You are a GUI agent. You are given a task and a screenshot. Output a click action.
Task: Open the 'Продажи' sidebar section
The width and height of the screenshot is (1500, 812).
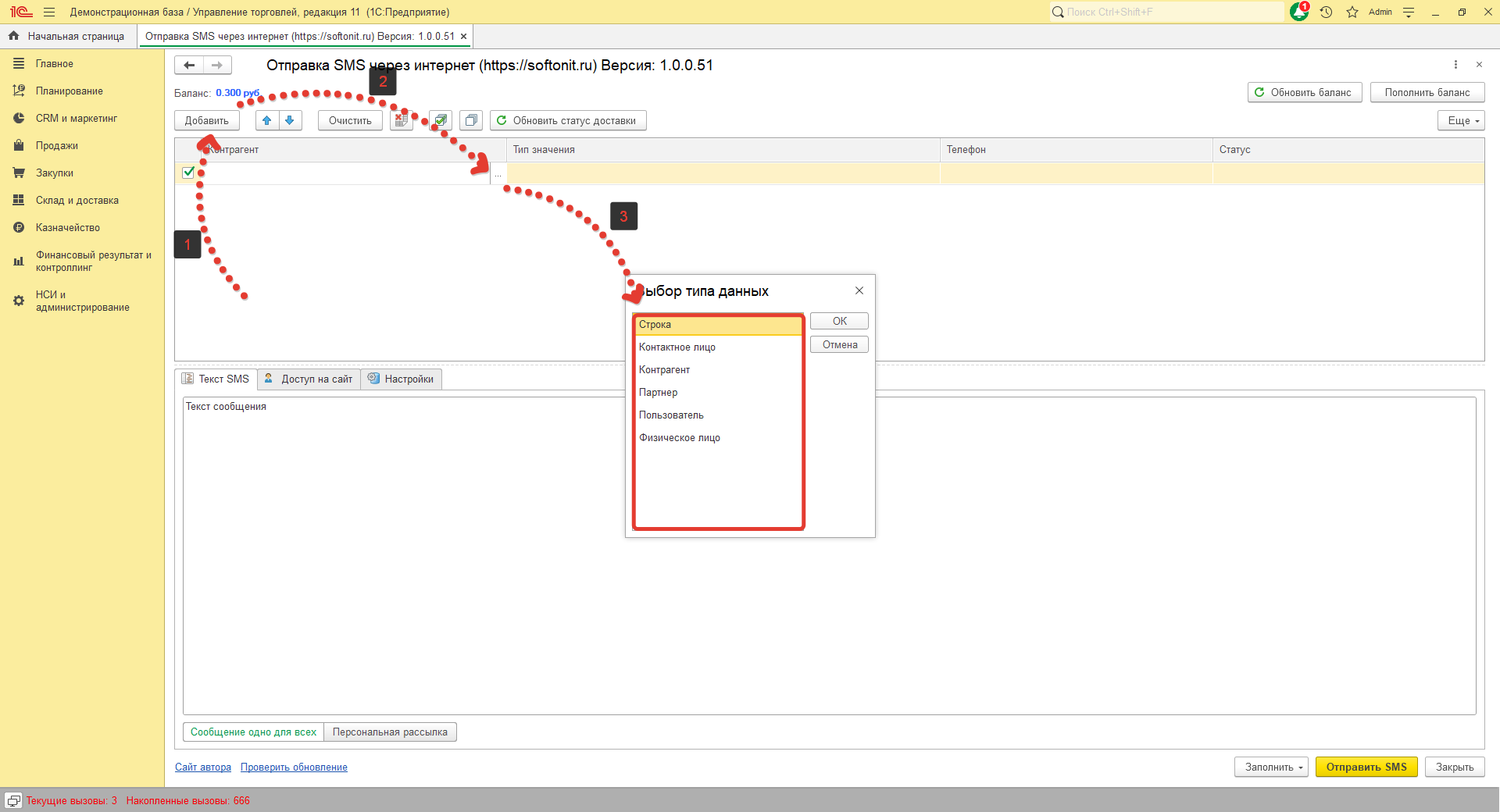coord(56,146)
